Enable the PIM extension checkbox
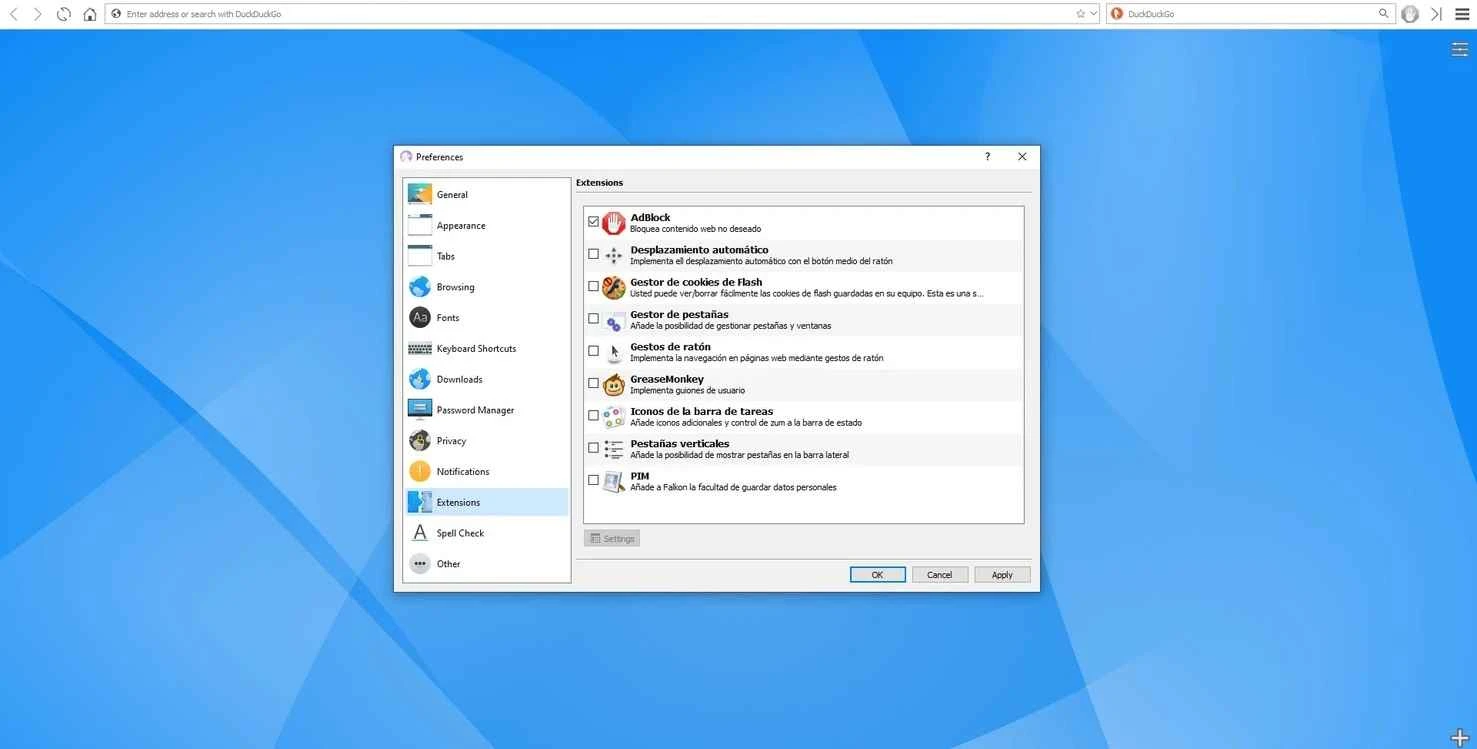The height and width of the screenshot is (749, 1477). click(593, 480)
